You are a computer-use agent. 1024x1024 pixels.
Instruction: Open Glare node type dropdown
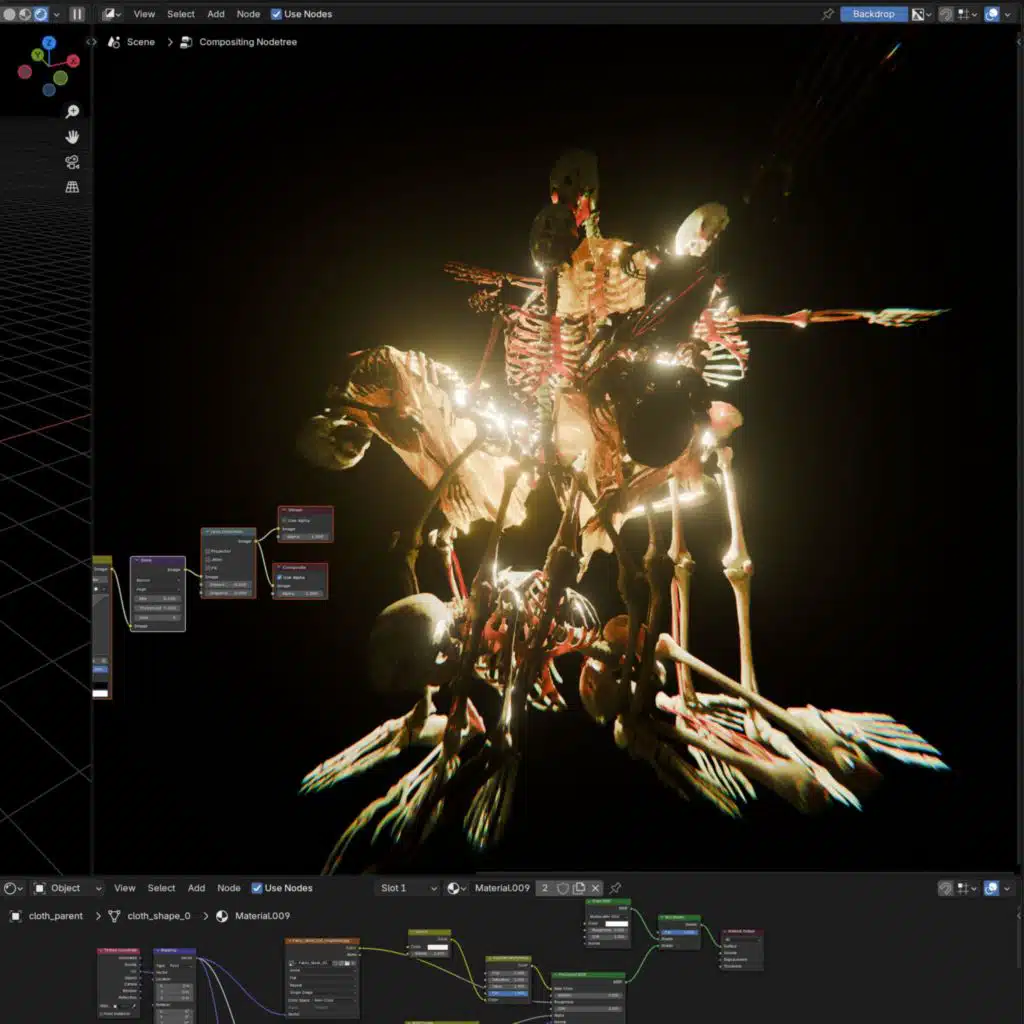[x=158, y=580]
